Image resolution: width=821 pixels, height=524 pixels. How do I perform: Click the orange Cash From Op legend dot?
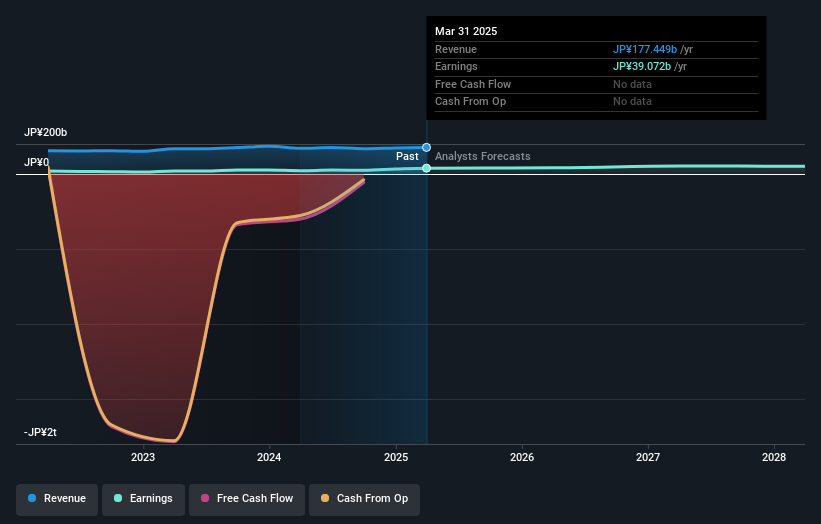click(x=325, y=498)
